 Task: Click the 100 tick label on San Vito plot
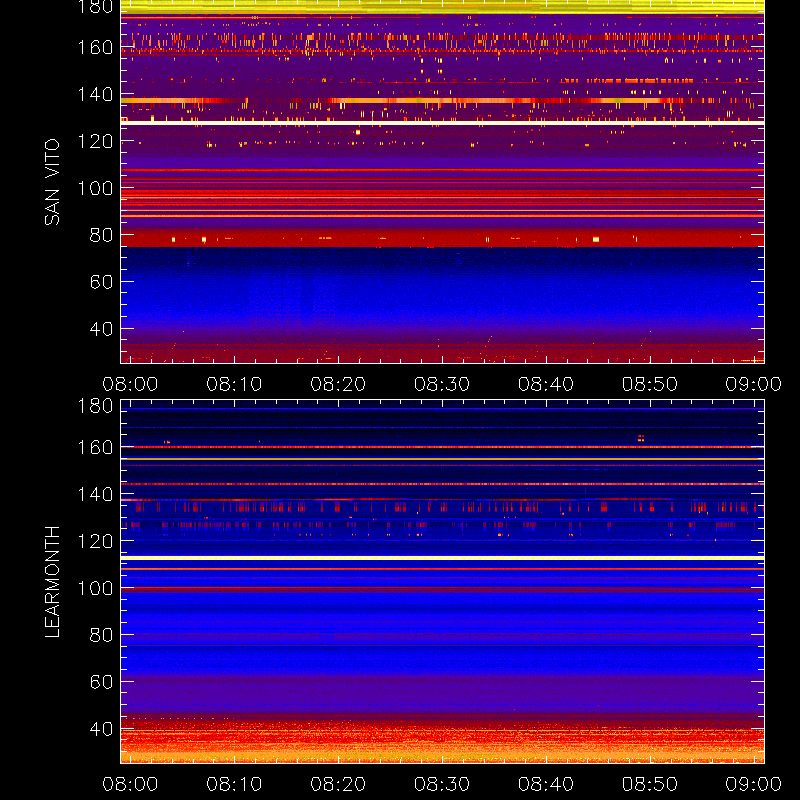[x=95, y=188]
